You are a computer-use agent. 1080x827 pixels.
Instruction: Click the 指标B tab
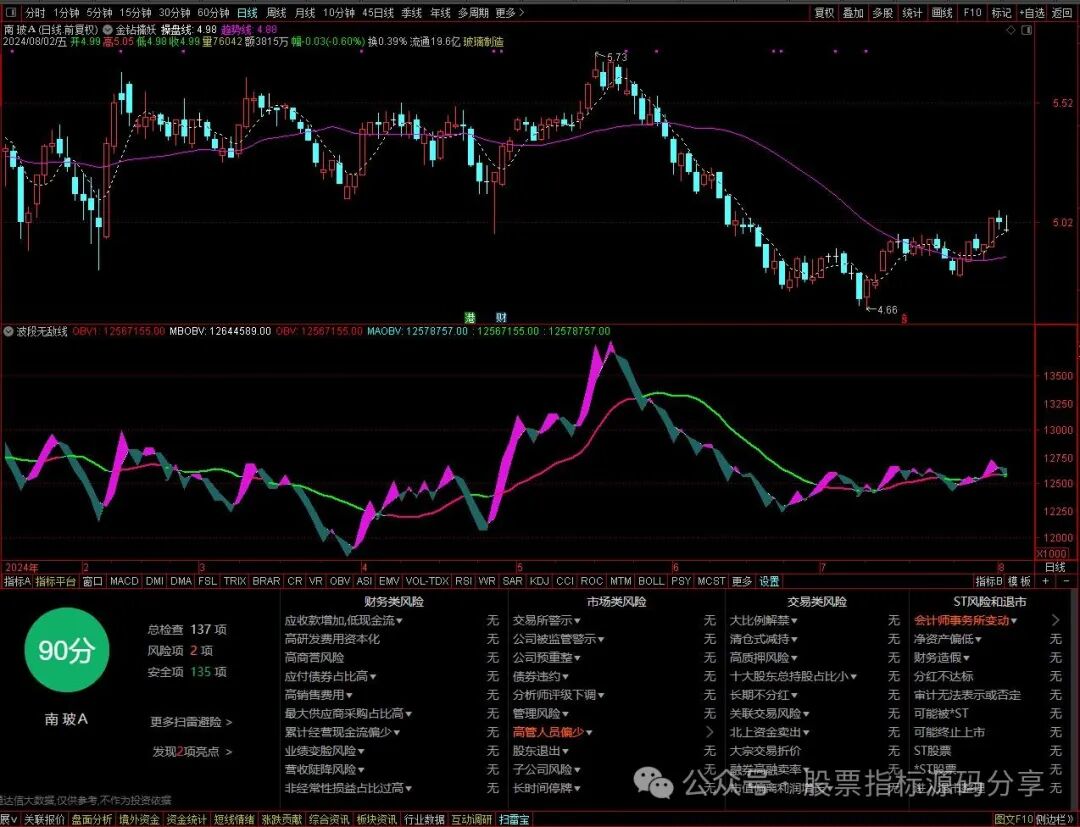989,581
